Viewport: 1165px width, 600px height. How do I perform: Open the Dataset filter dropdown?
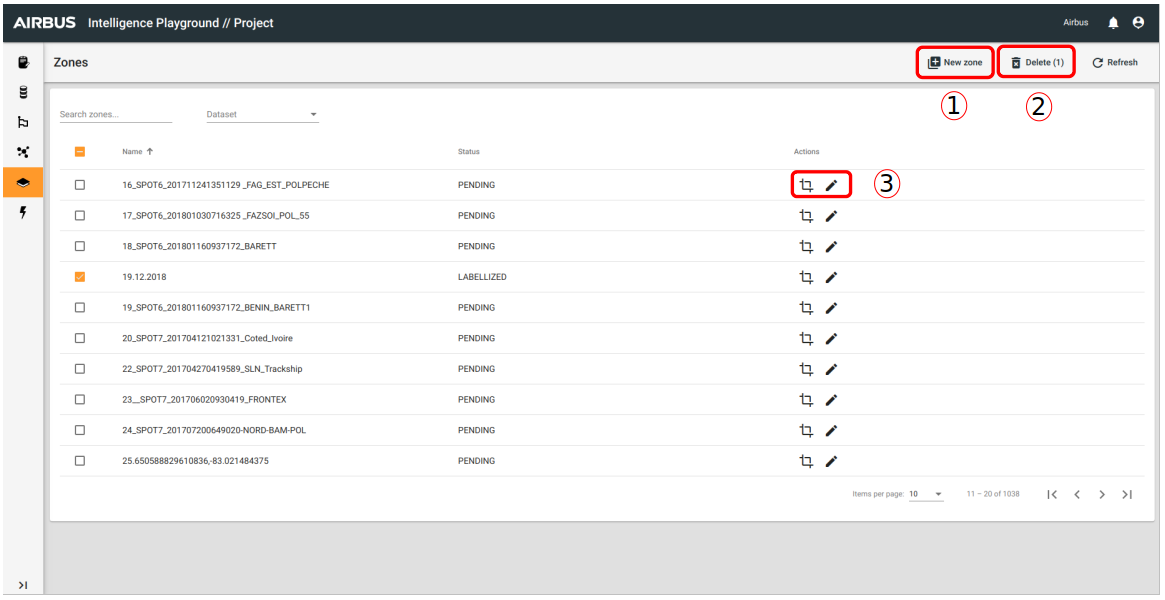coord(262,115)
